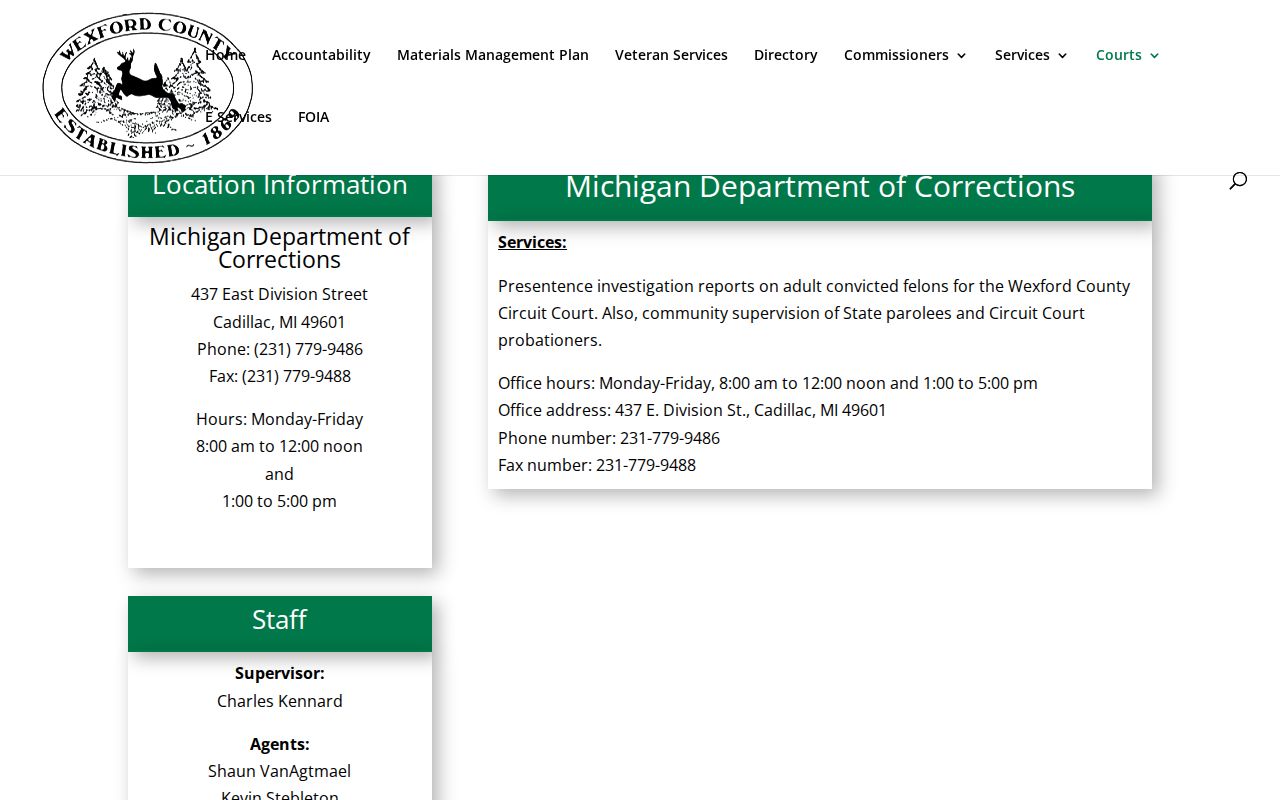
Task: Click 'Phone number: 231-779-9486' line
Action: (x=609, y=438)
